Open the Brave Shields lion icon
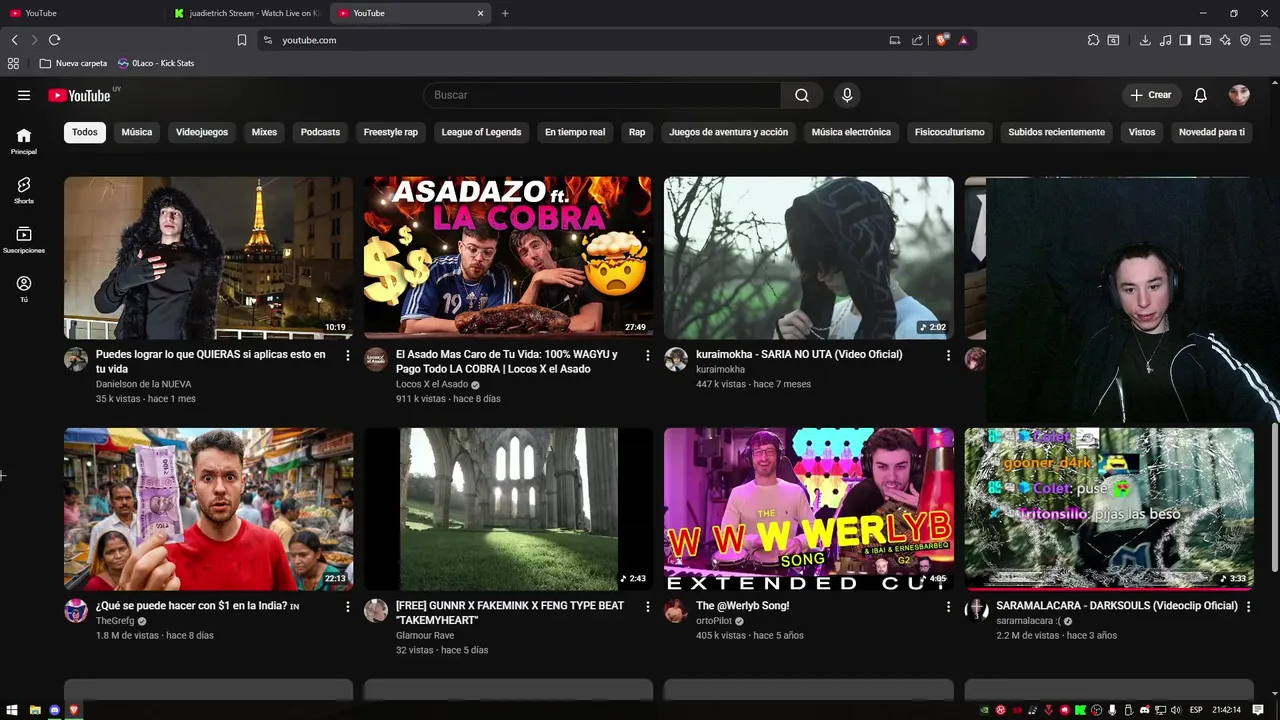 (x=942, y=40)
